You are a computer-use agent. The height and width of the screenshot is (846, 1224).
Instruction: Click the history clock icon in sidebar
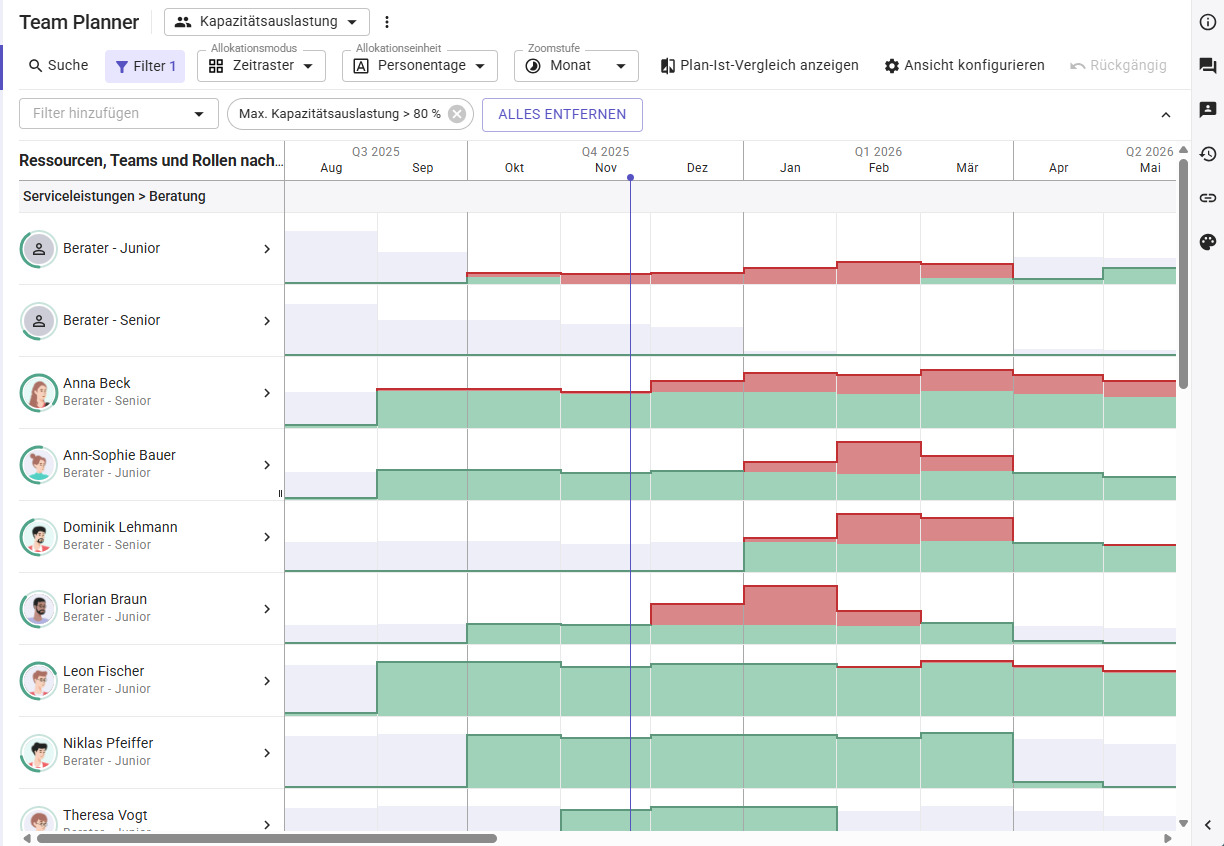click(x=1207, y=154)
